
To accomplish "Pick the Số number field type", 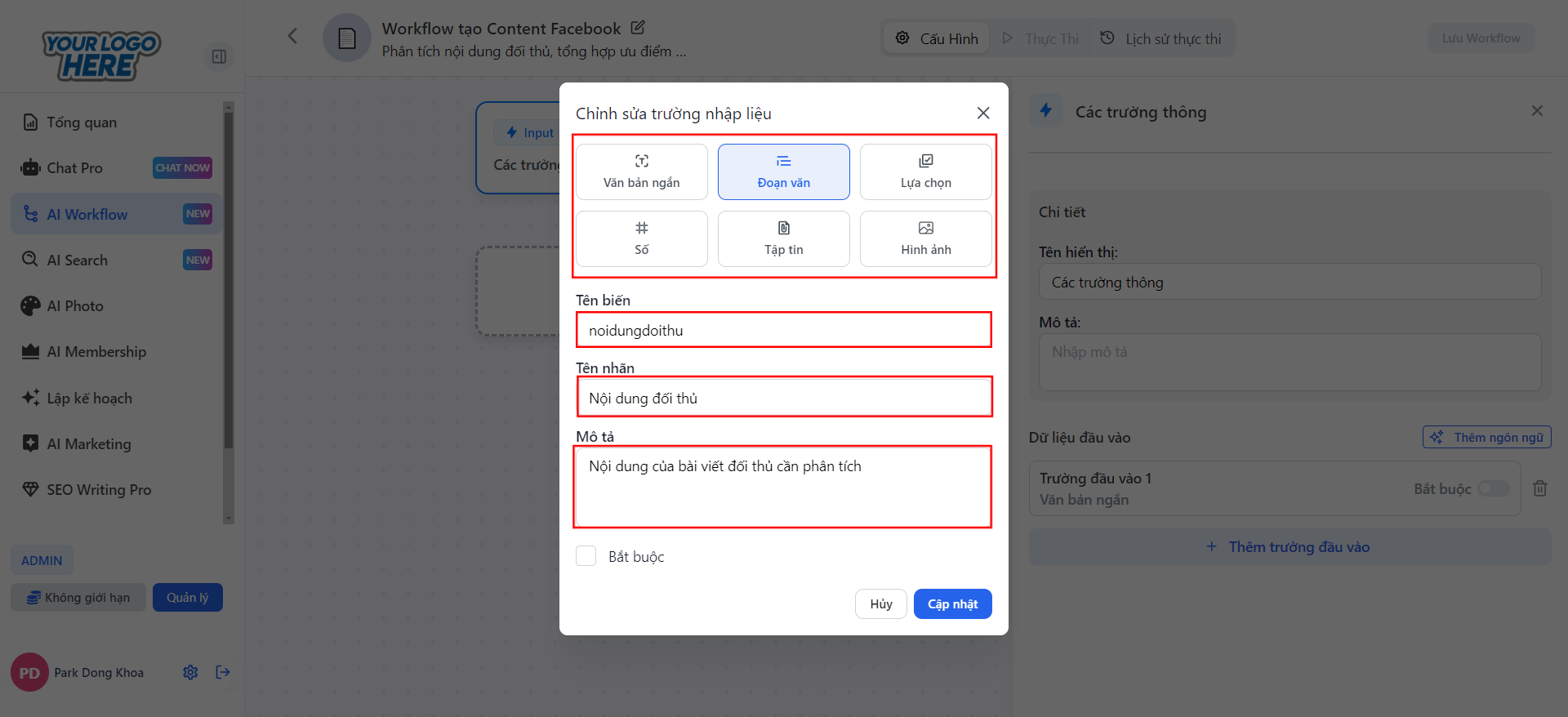I will (641, 238).
